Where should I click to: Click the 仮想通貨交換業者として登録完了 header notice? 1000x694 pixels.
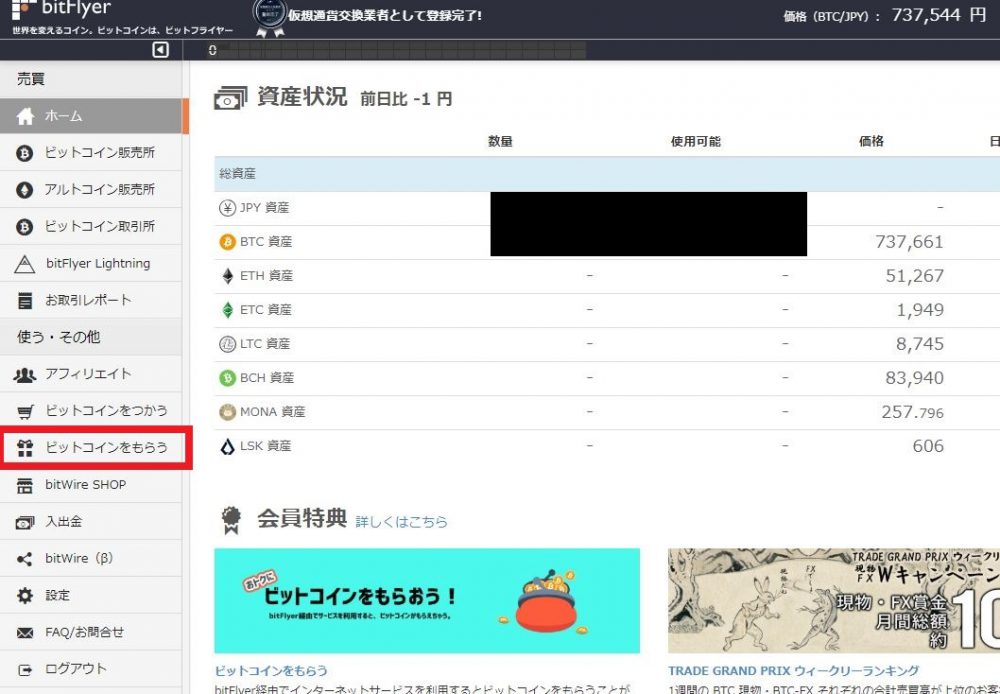point(385,15)
